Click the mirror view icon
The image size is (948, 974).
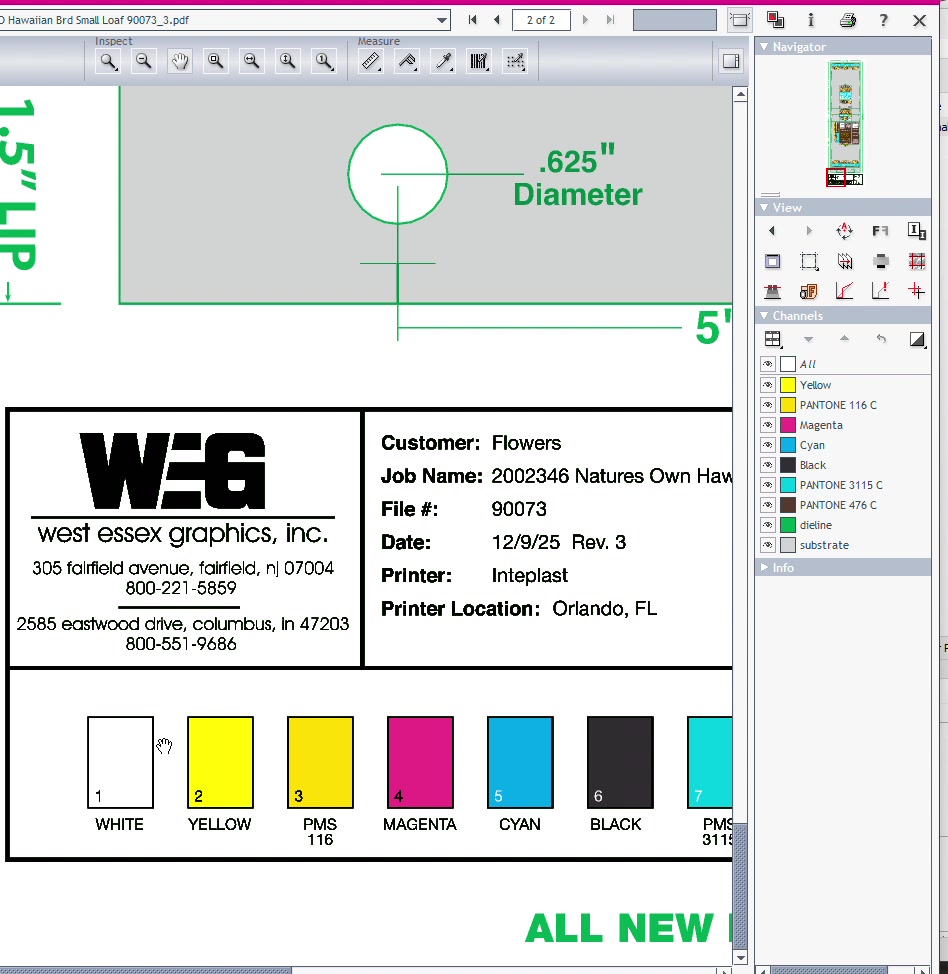(880, 231)
